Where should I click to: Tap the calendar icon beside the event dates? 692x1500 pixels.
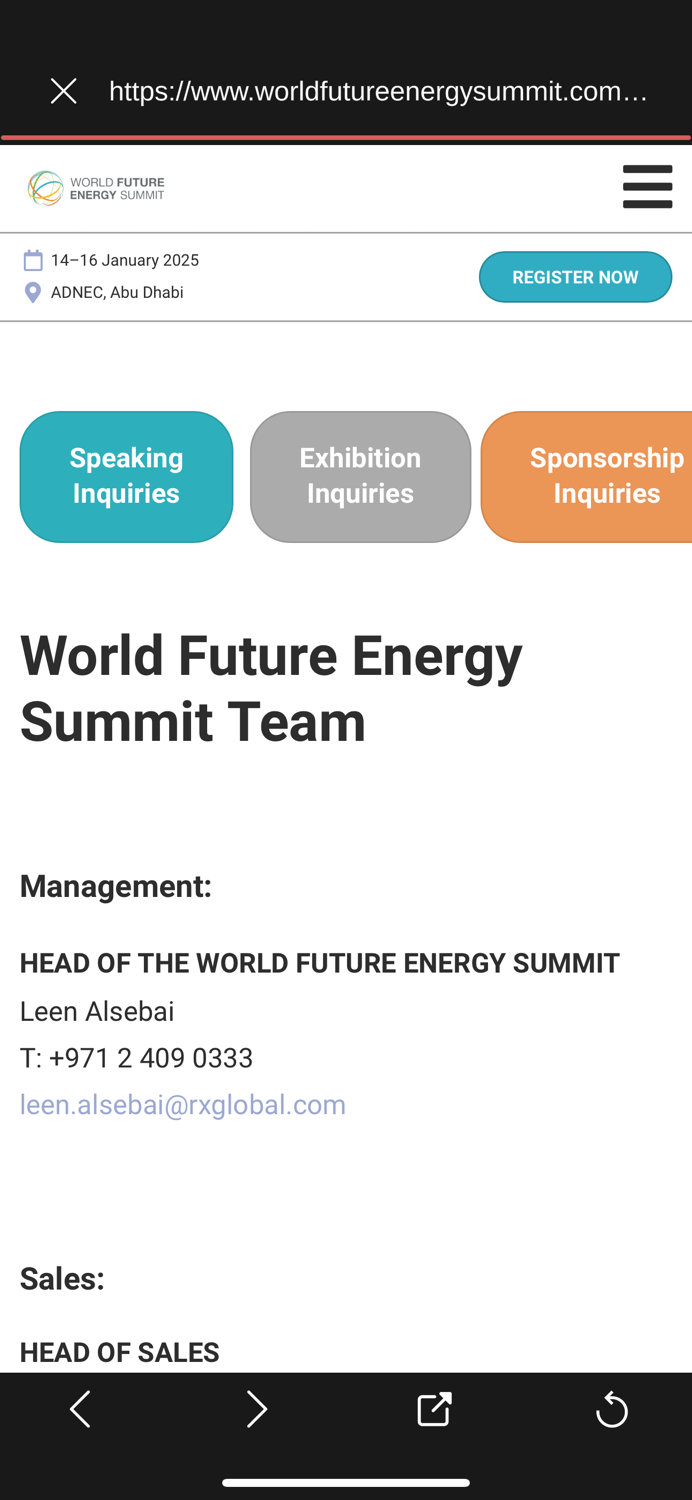point(33,259)
